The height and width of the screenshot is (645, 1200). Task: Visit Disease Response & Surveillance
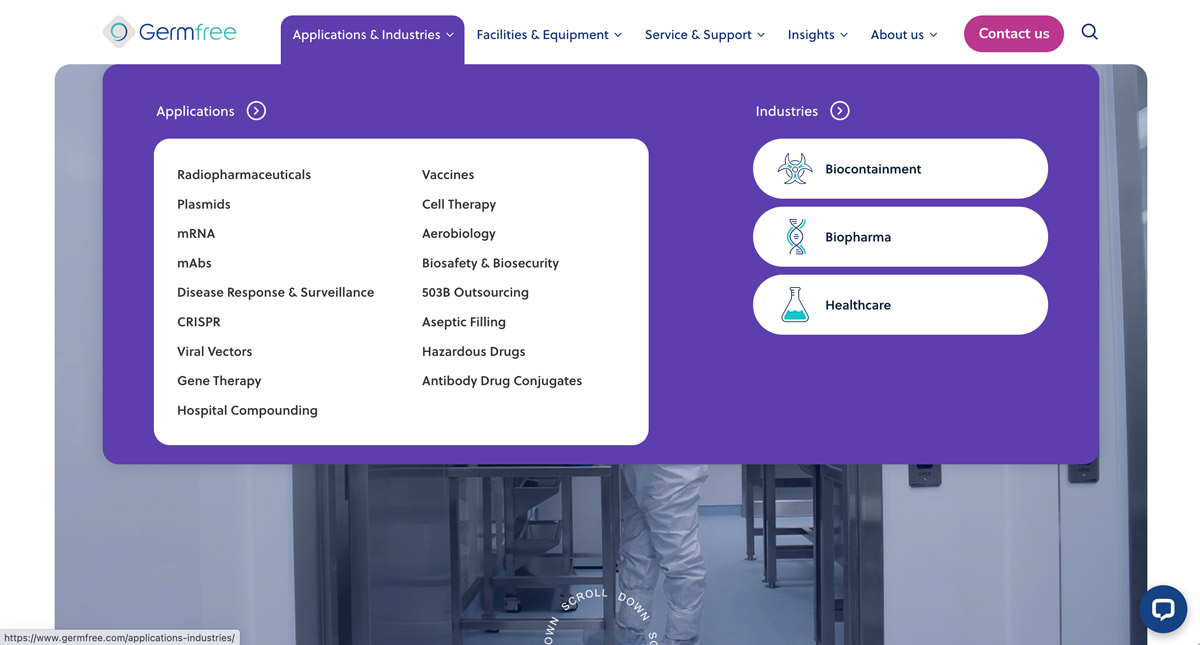[275, 293]
